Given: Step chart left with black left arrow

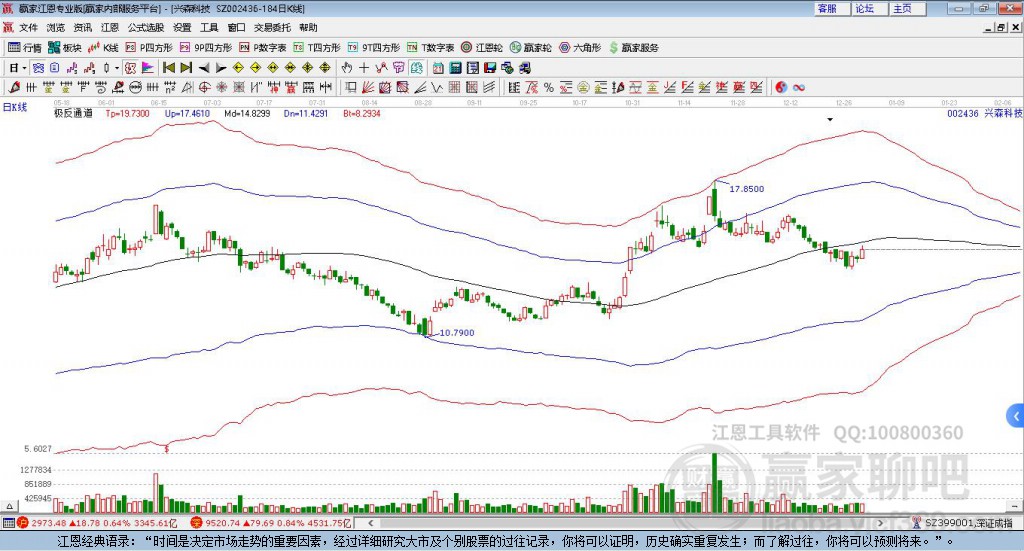Looking at the screenshot, I should coord(204,68).
